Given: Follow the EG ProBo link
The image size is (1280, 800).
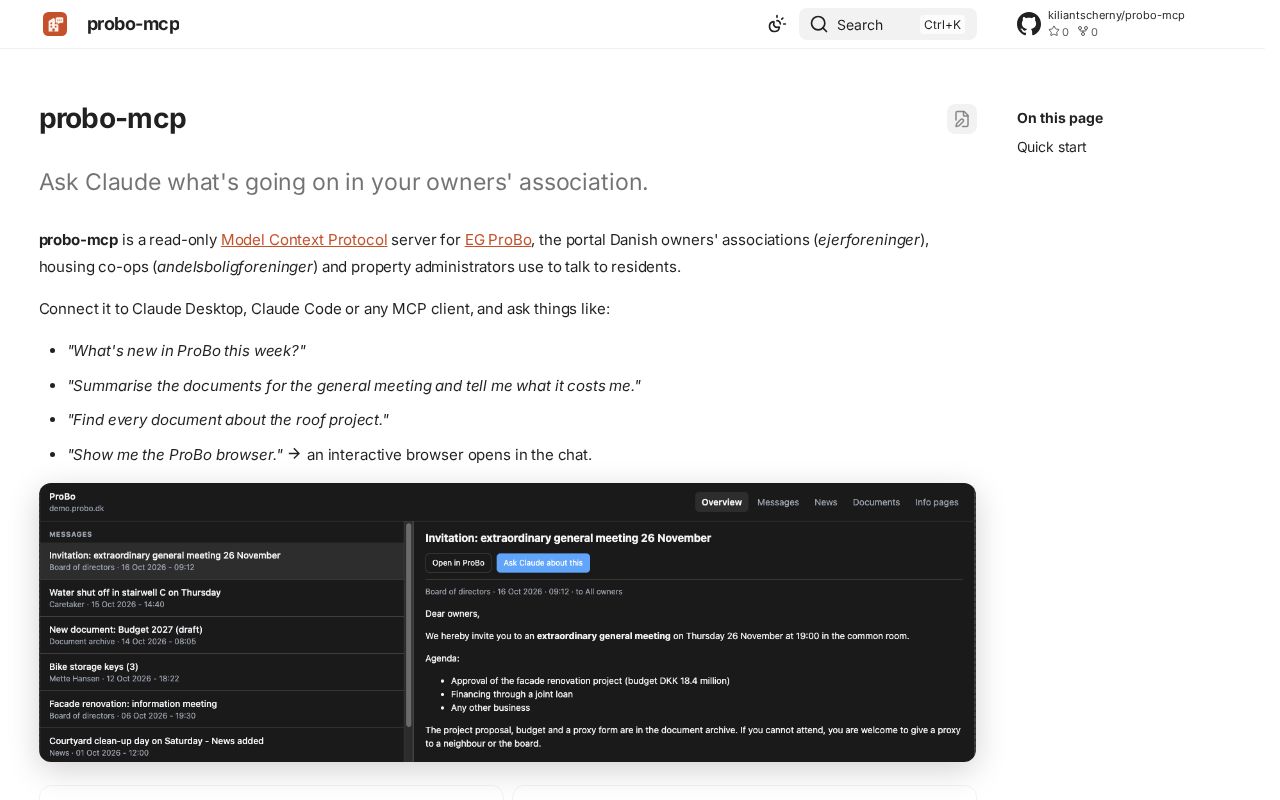Looking at the screenshot, I should pyautogui.click(x=498, y=240).
